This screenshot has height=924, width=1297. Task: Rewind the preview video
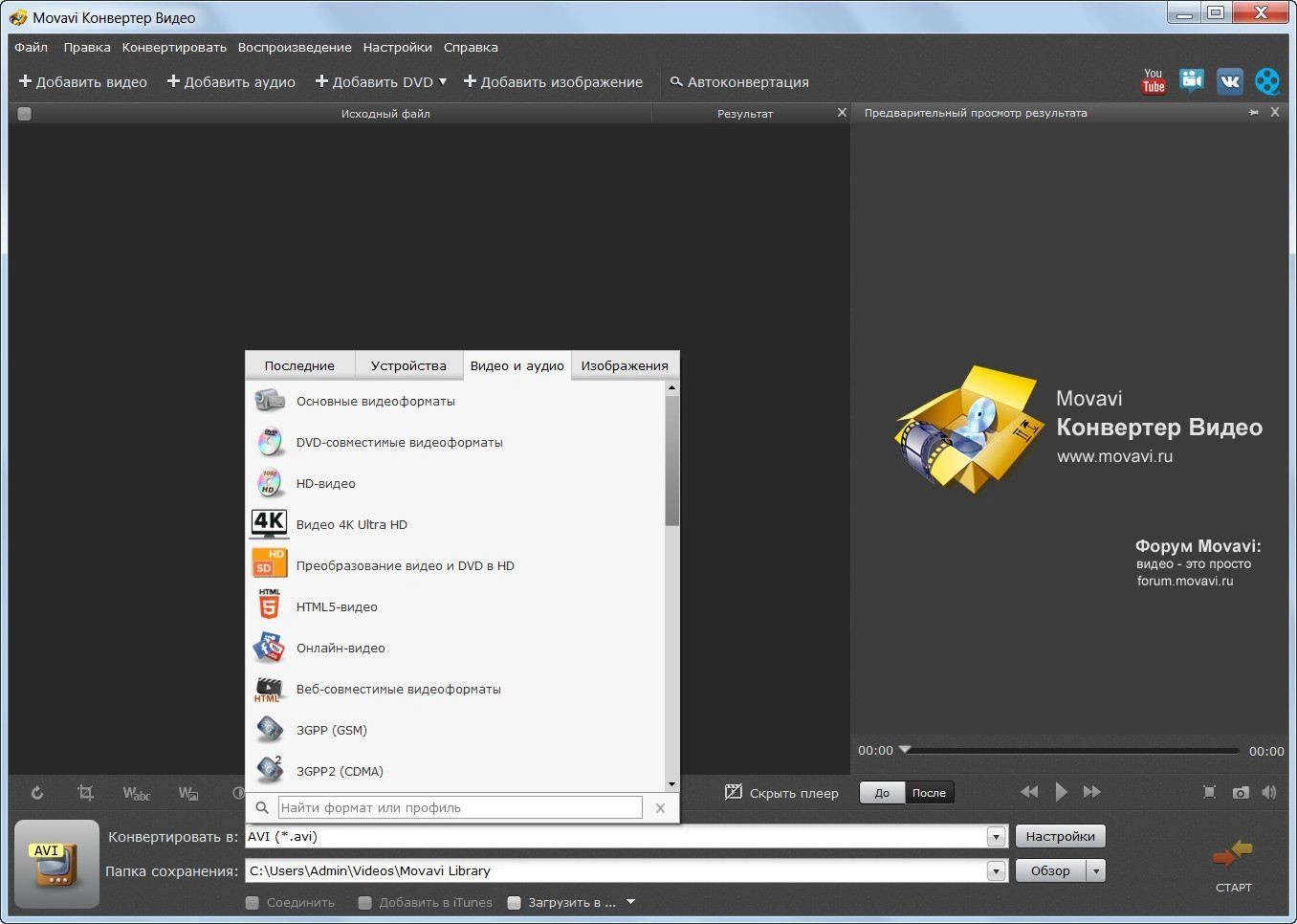(1029, 792)
